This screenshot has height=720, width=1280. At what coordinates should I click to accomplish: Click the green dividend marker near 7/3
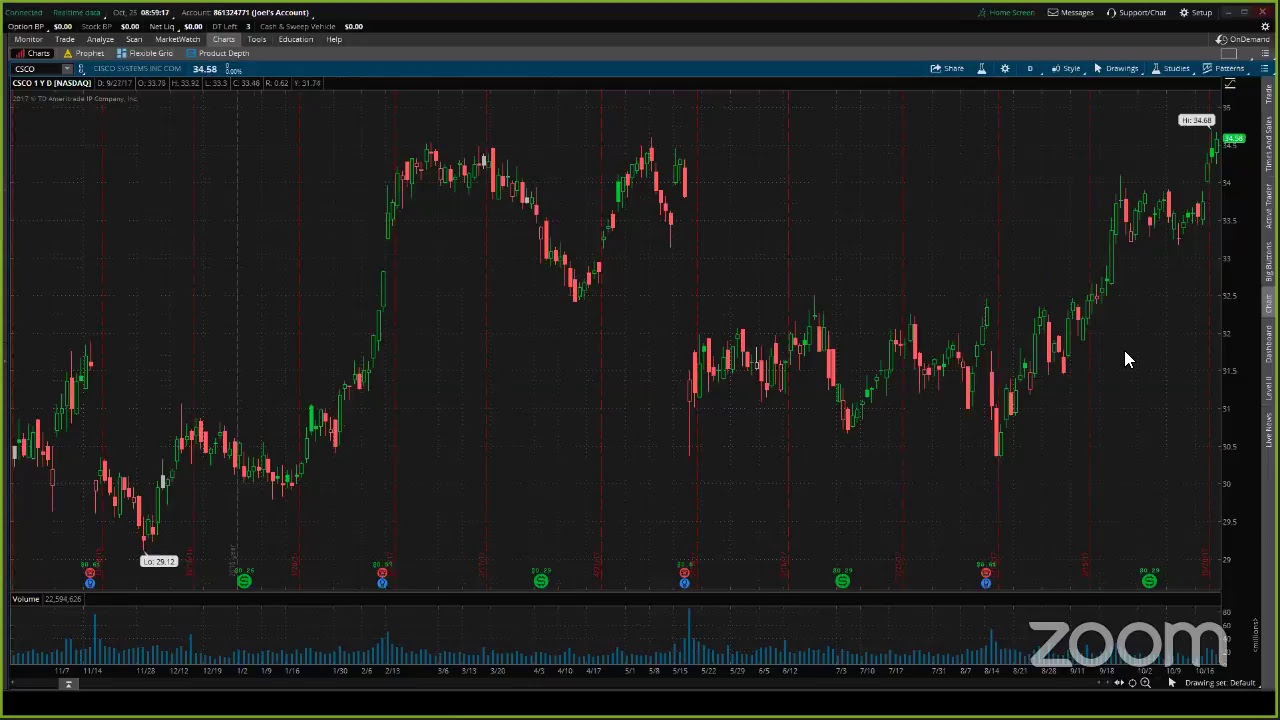pyautogui.click(x=842, y=581)
